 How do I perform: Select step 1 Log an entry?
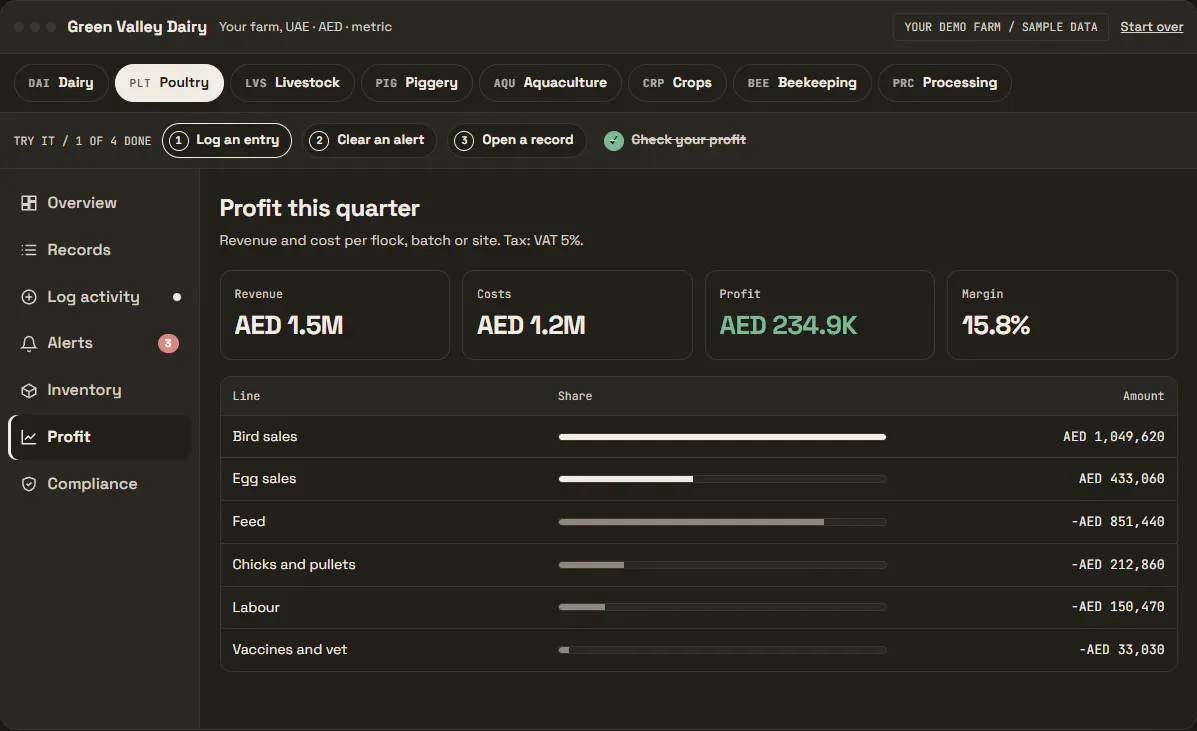coord(227,140)
